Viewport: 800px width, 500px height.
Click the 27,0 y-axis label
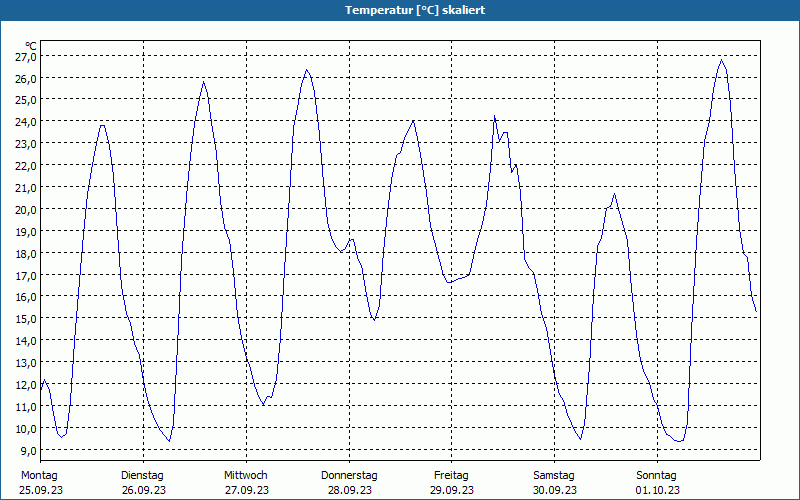coord(26,57)
